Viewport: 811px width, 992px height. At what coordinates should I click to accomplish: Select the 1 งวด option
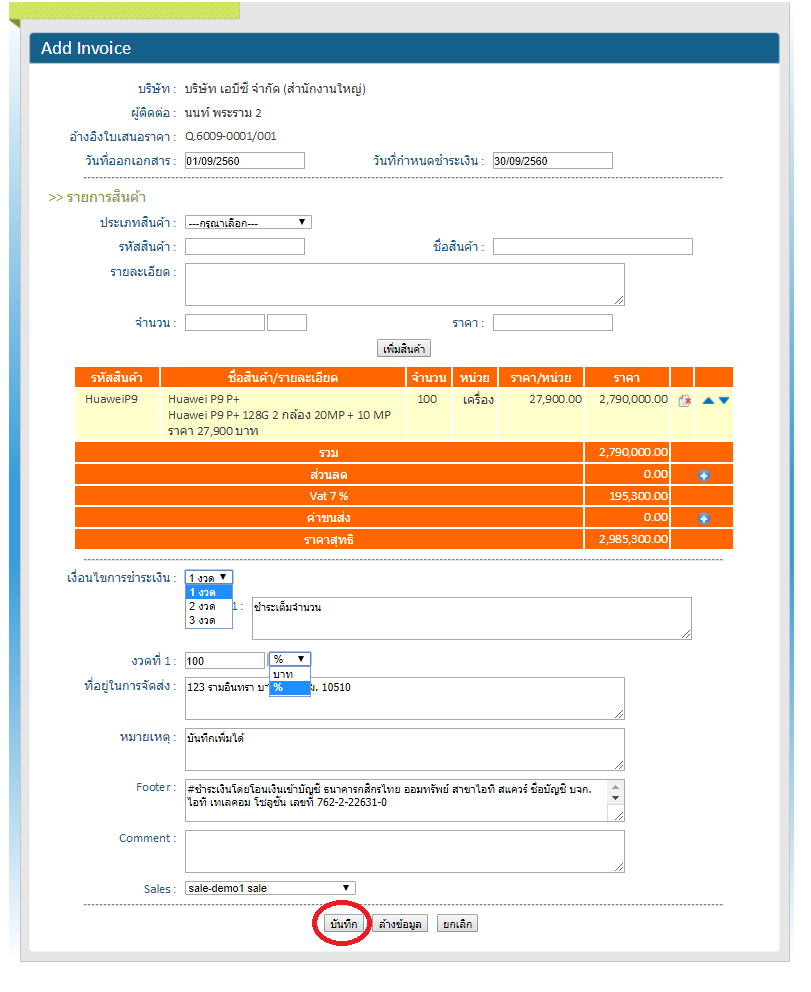pyautogui.click(x=209, y=592)
